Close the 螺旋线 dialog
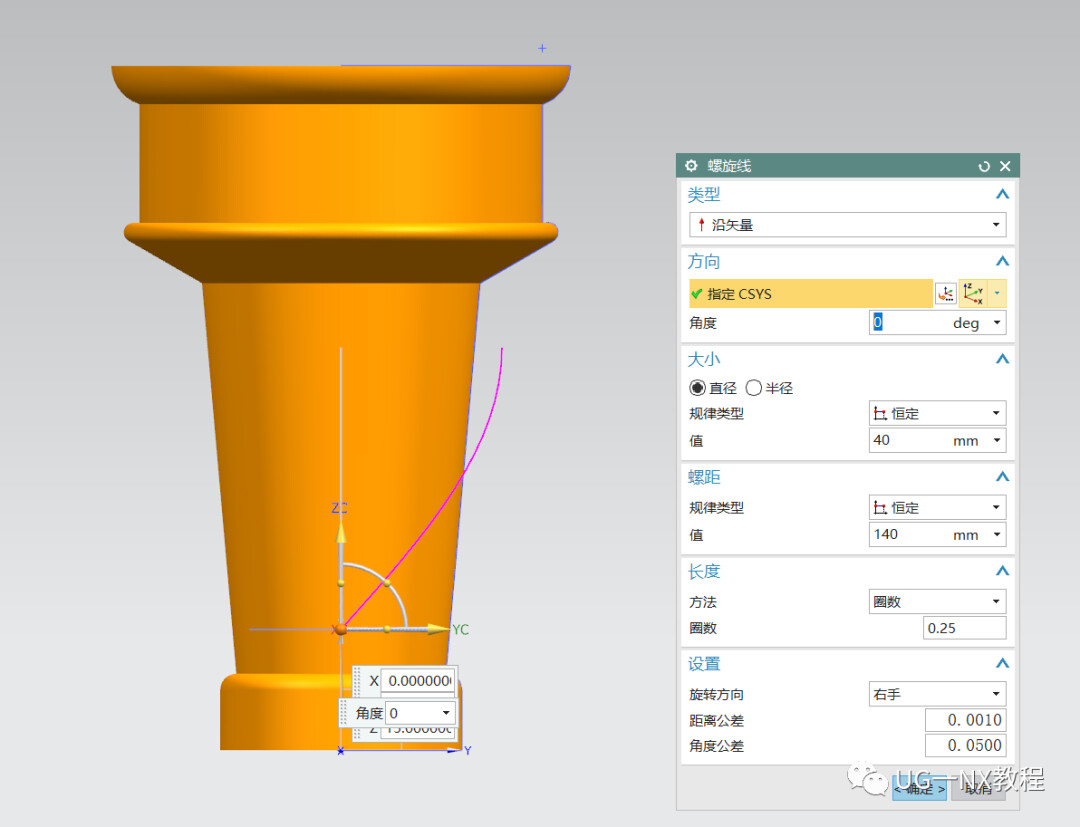Viewport: 1080px width, 827px height. pos(1005,166)
